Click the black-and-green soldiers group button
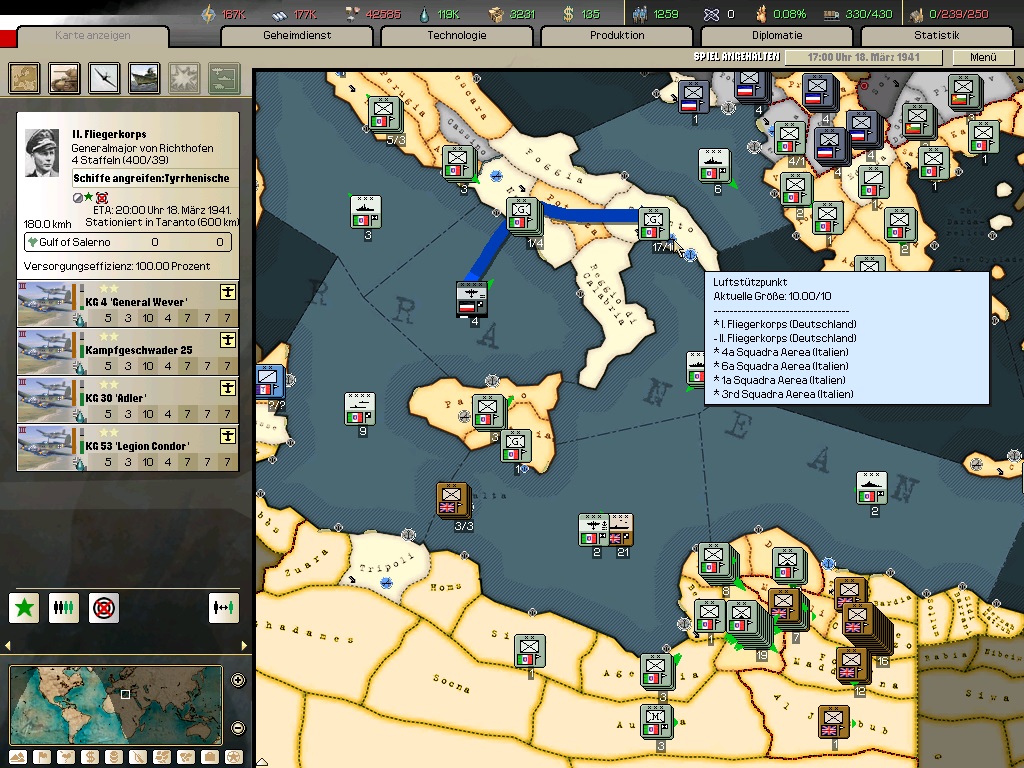The image size is (1024, 768). click(64, 608)
